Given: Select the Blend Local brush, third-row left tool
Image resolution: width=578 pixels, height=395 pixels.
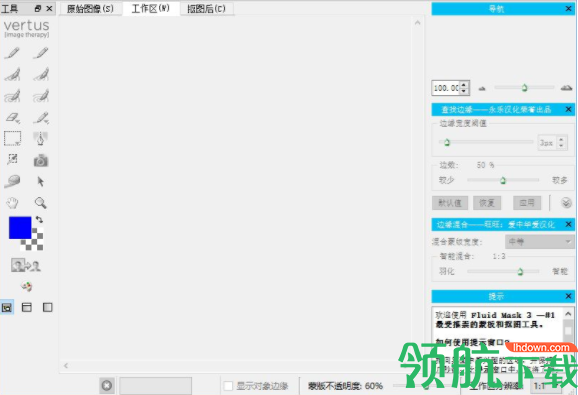Looking at the screenshot, I should 12,96.
